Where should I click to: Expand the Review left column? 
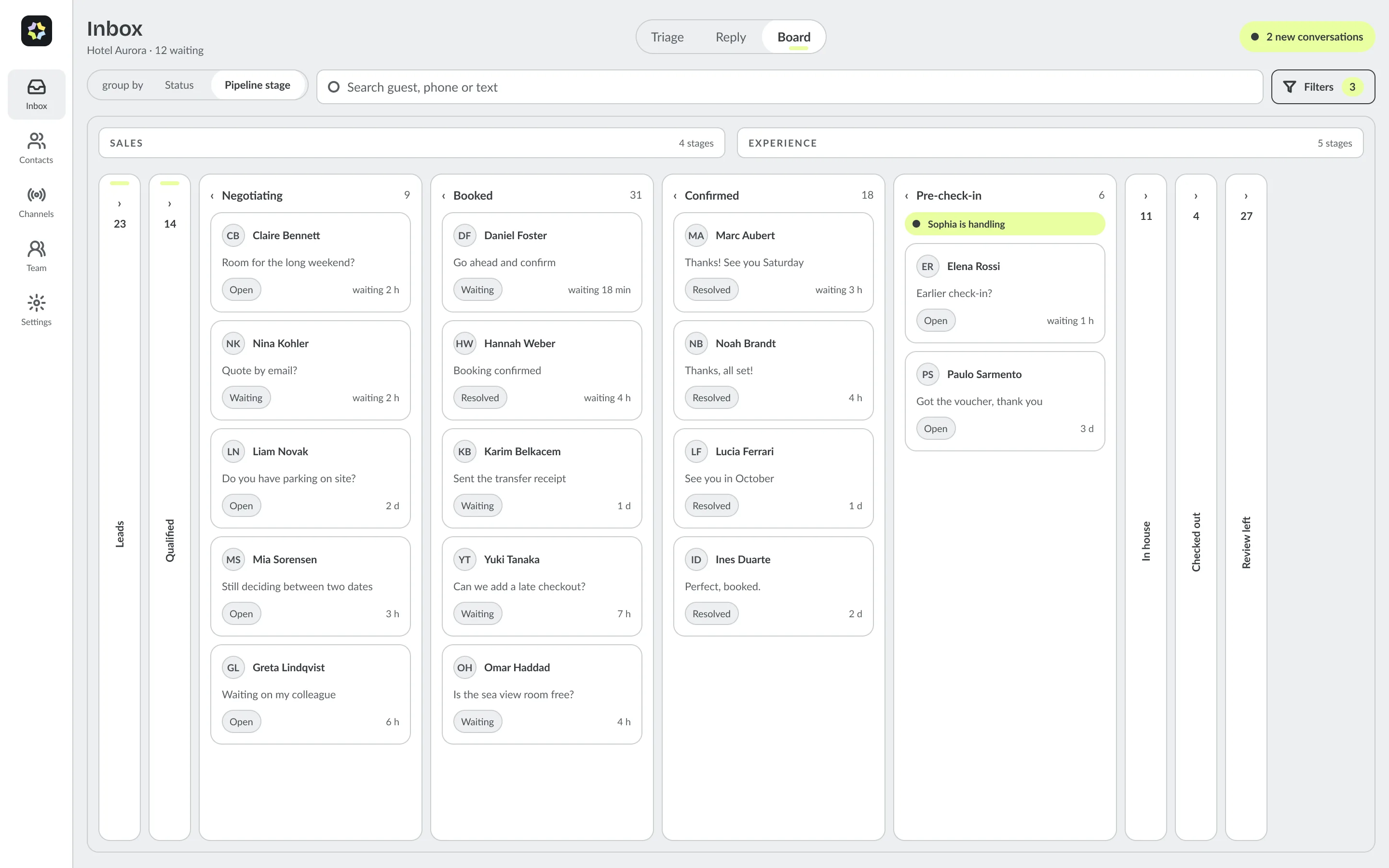(x=1246, y=196)
